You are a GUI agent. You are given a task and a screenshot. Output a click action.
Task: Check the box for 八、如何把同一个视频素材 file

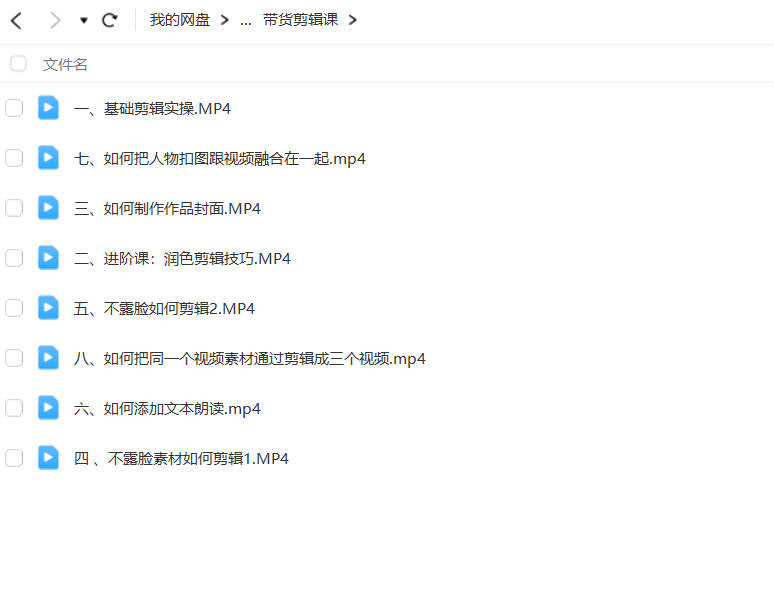14,358
